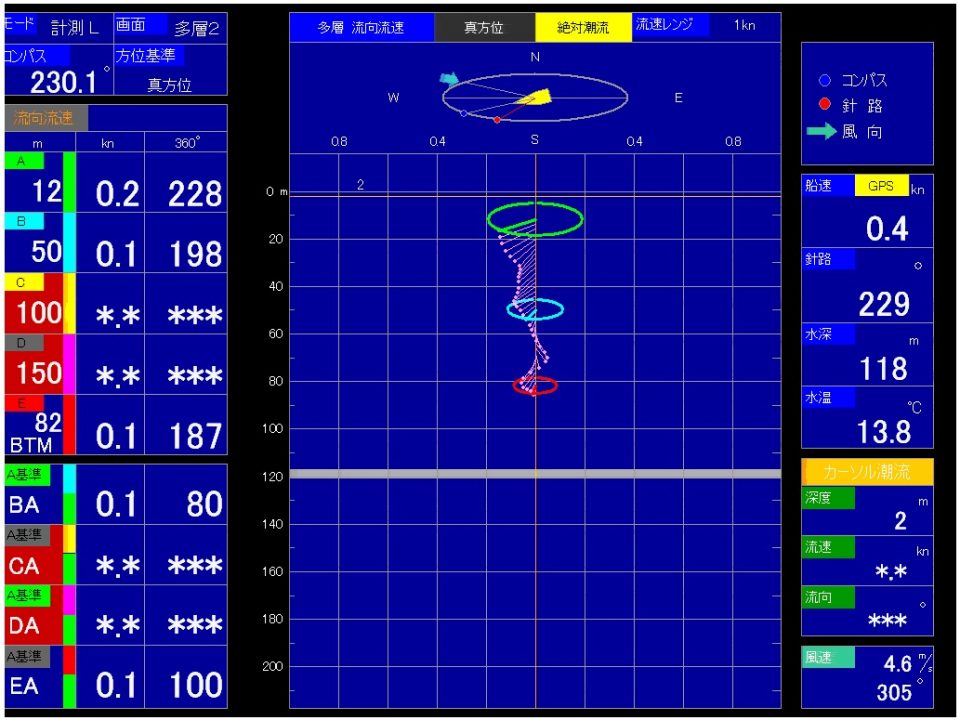Click the yellow GPS ship-speed source button
The width and height of the screenshot is (960, 720).
pyautogui.click(x=882, y=186)
